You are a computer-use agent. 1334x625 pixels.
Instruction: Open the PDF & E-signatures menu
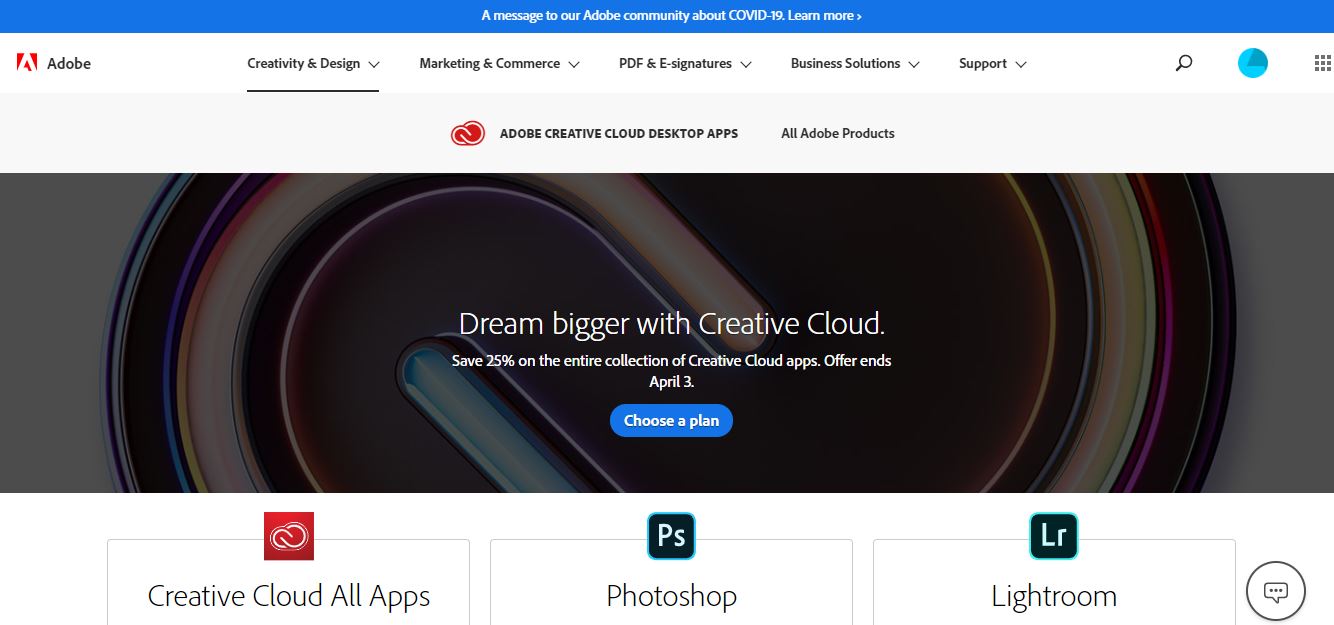[x=685, y=63]
